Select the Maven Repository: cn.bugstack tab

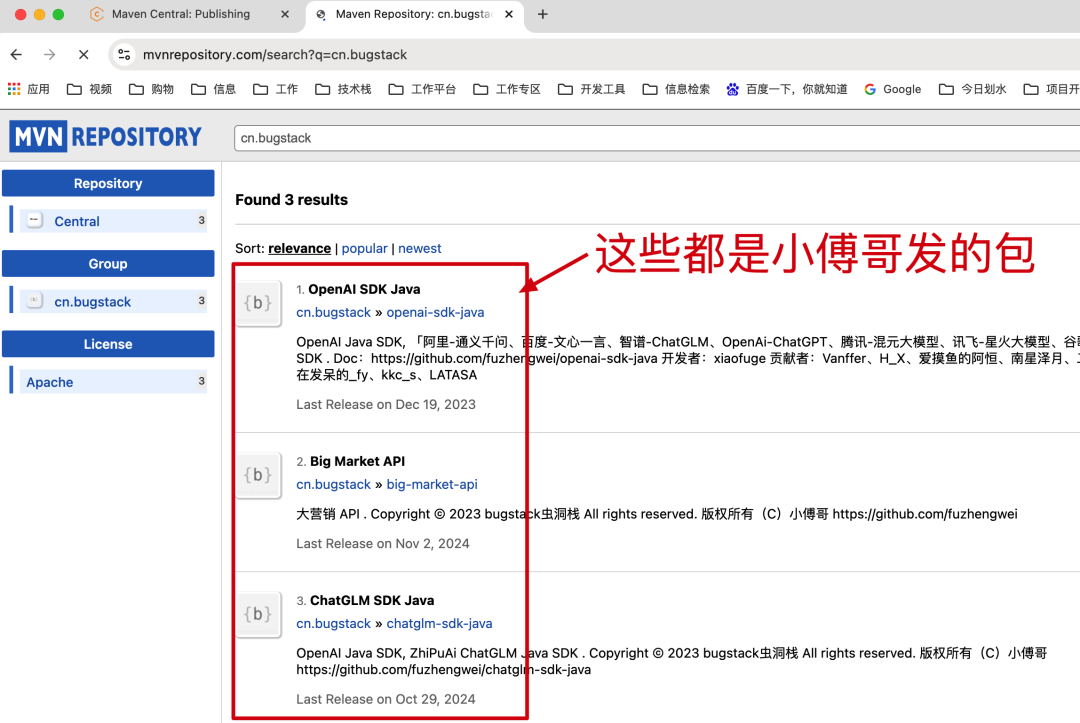point(413,14)
